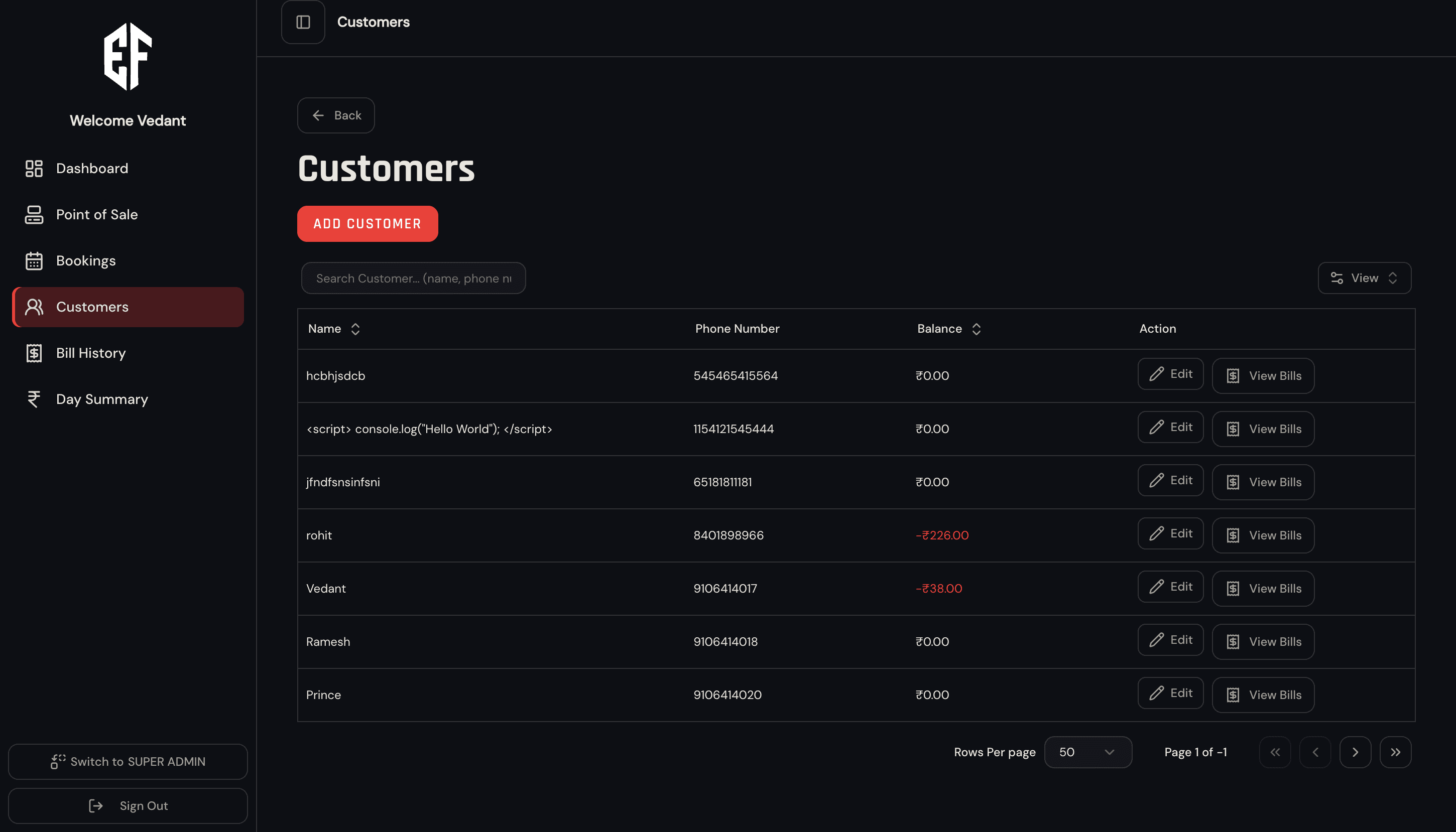Click Vedant's balance -₹38.00
The image size is (1456, 832).
pyautogui.click(x=939, y=589)
